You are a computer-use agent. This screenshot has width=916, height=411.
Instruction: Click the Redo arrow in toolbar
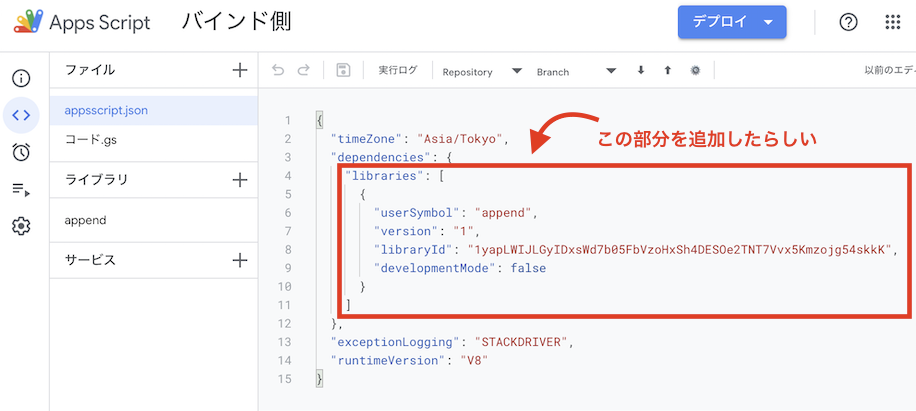[303, 71]
